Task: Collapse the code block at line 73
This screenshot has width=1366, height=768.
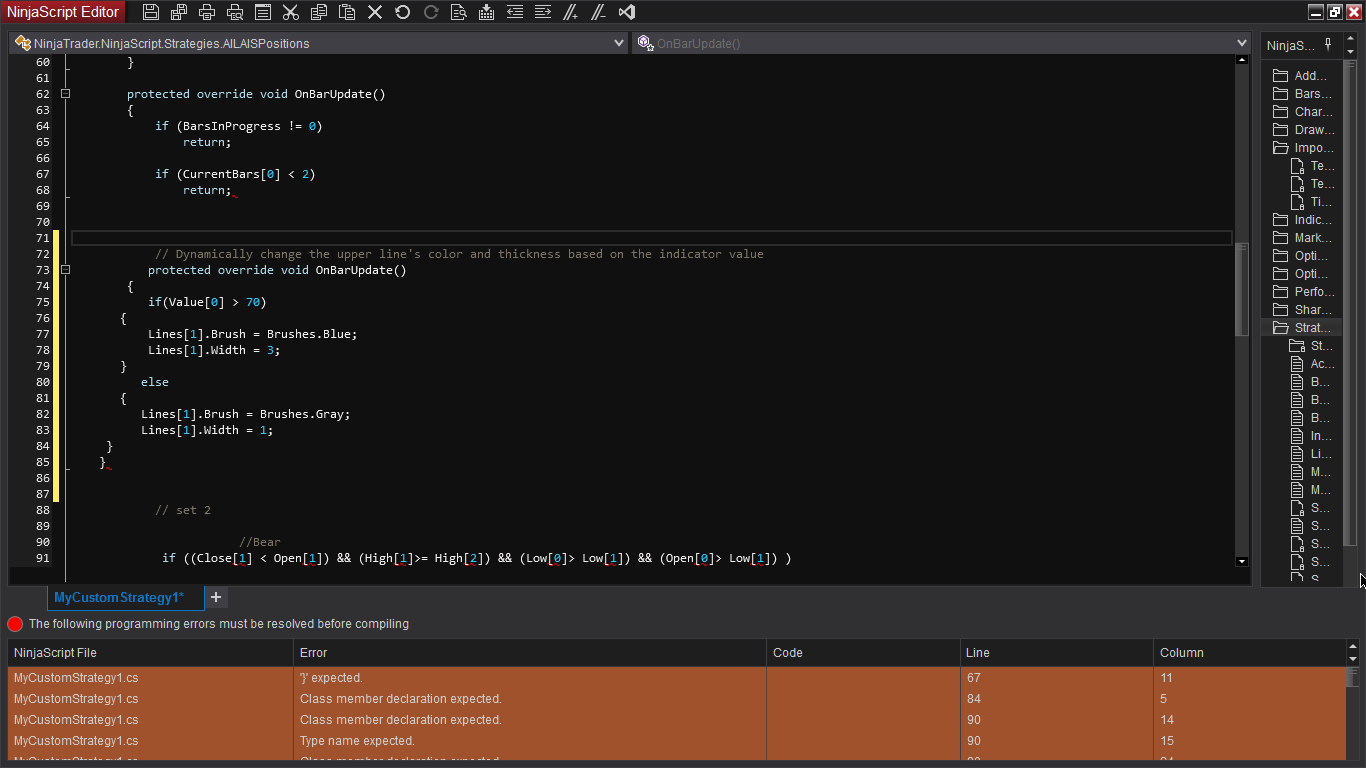Action: tap(66, 270)
